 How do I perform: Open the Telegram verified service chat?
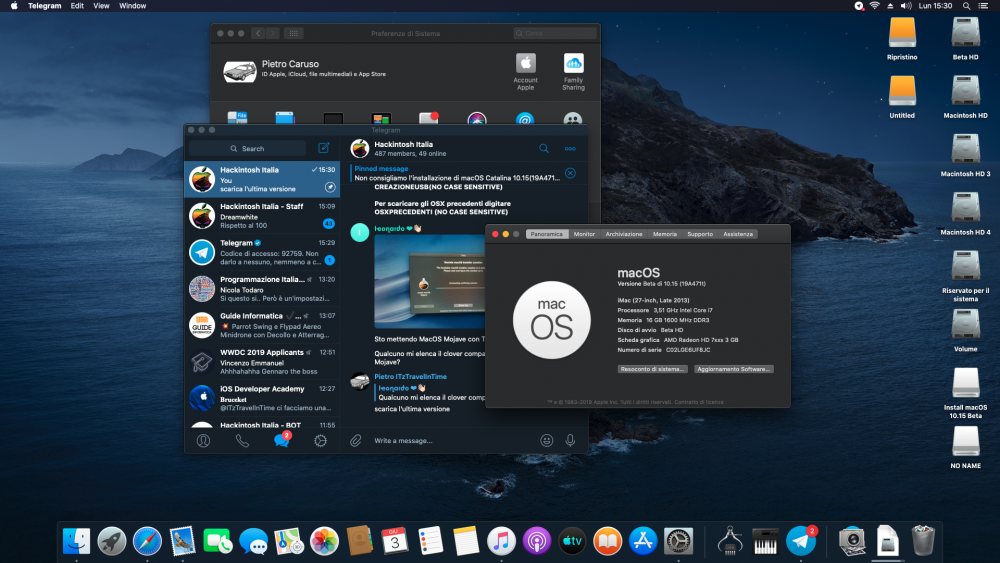click(262, 252)
